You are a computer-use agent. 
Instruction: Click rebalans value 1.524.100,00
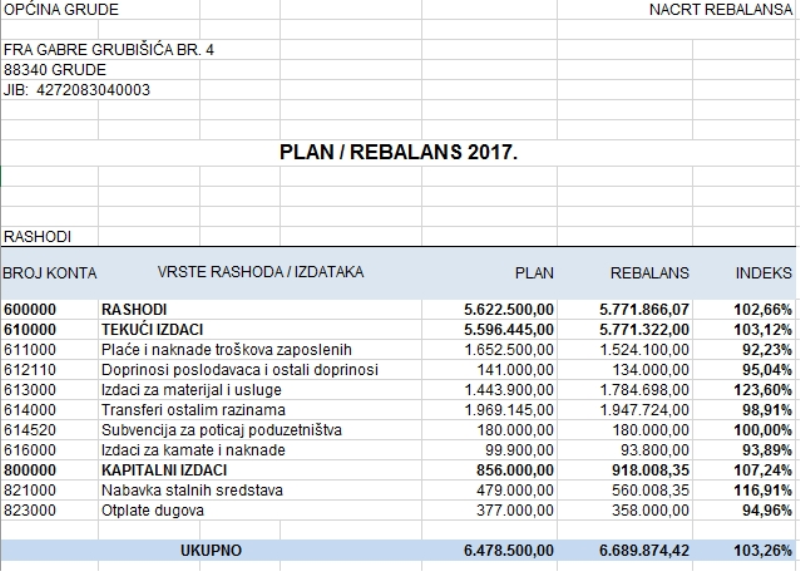tap(644, 350)
